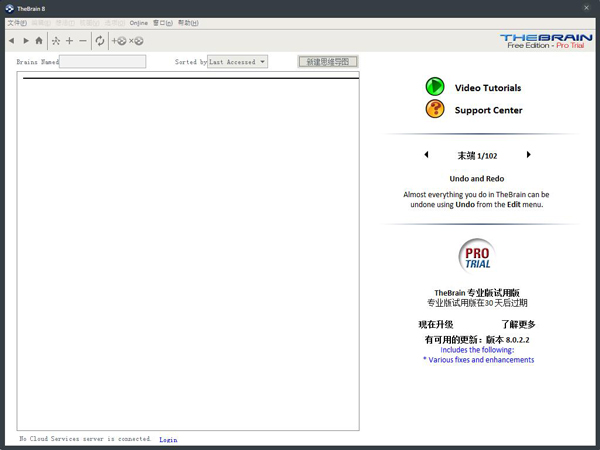The height and width of the screenshot is (450, 600).
Task: Click the circular refresh sync icon
Action: tap(100, 41)
